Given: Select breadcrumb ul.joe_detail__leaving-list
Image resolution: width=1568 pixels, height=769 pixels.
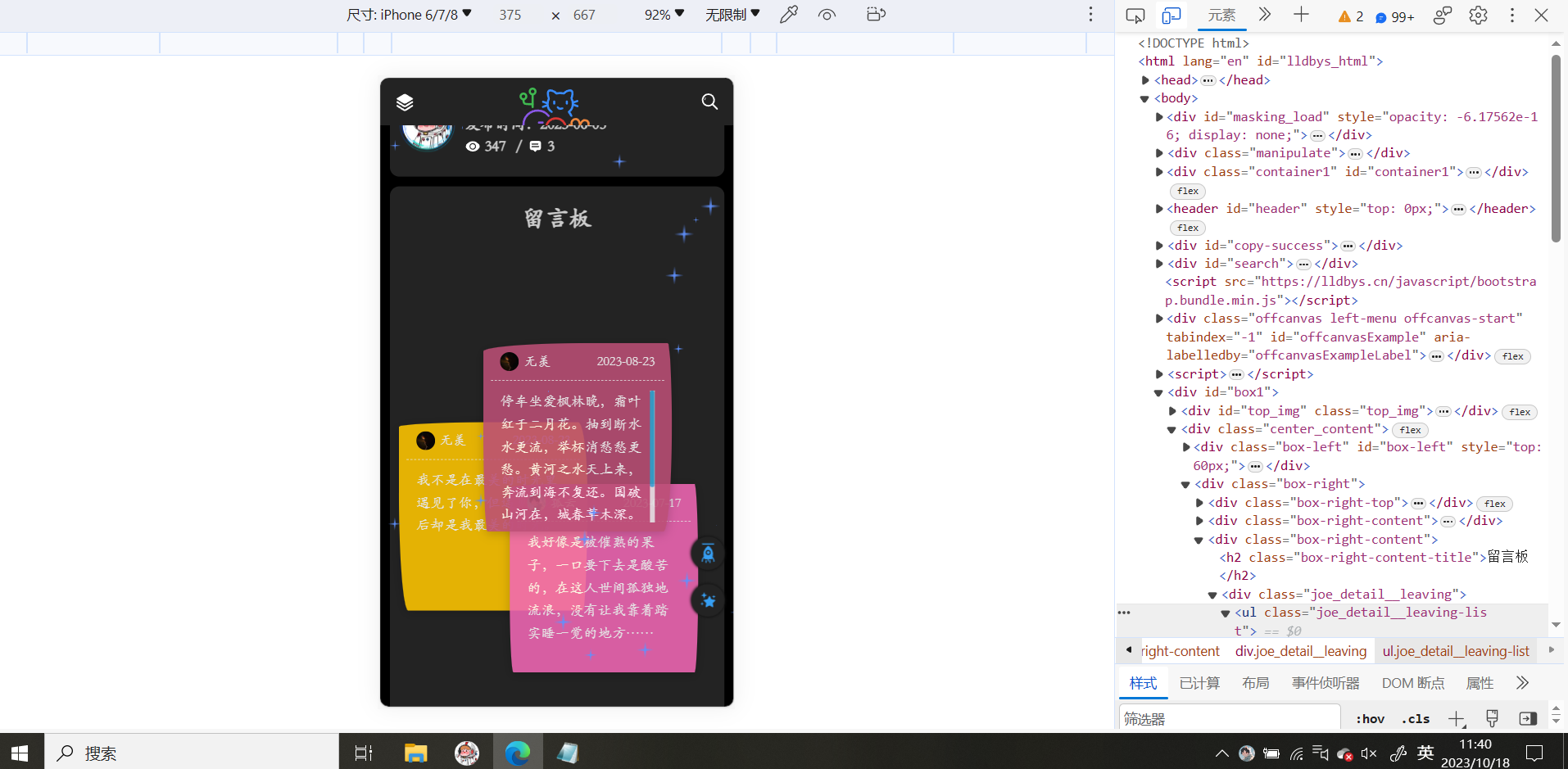Looking at the screenshot, I should [x=1456, y=651].
